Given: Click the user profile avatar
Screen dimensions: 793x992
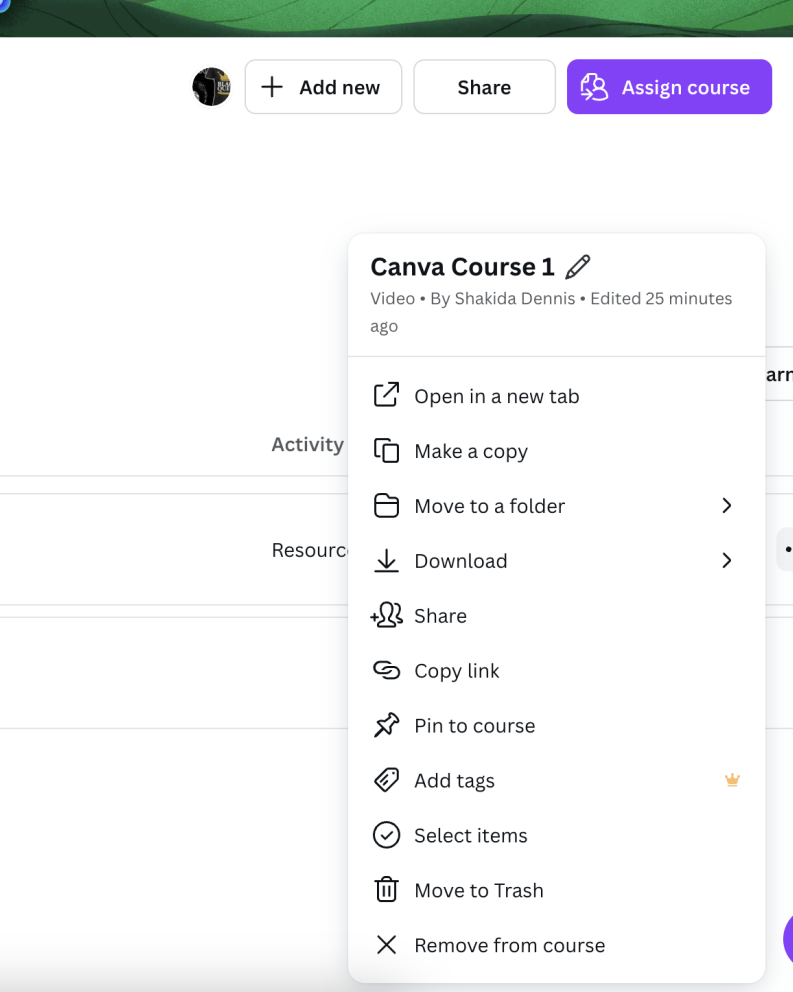Looking at the screenshot, I should click(x=211, y=87).
